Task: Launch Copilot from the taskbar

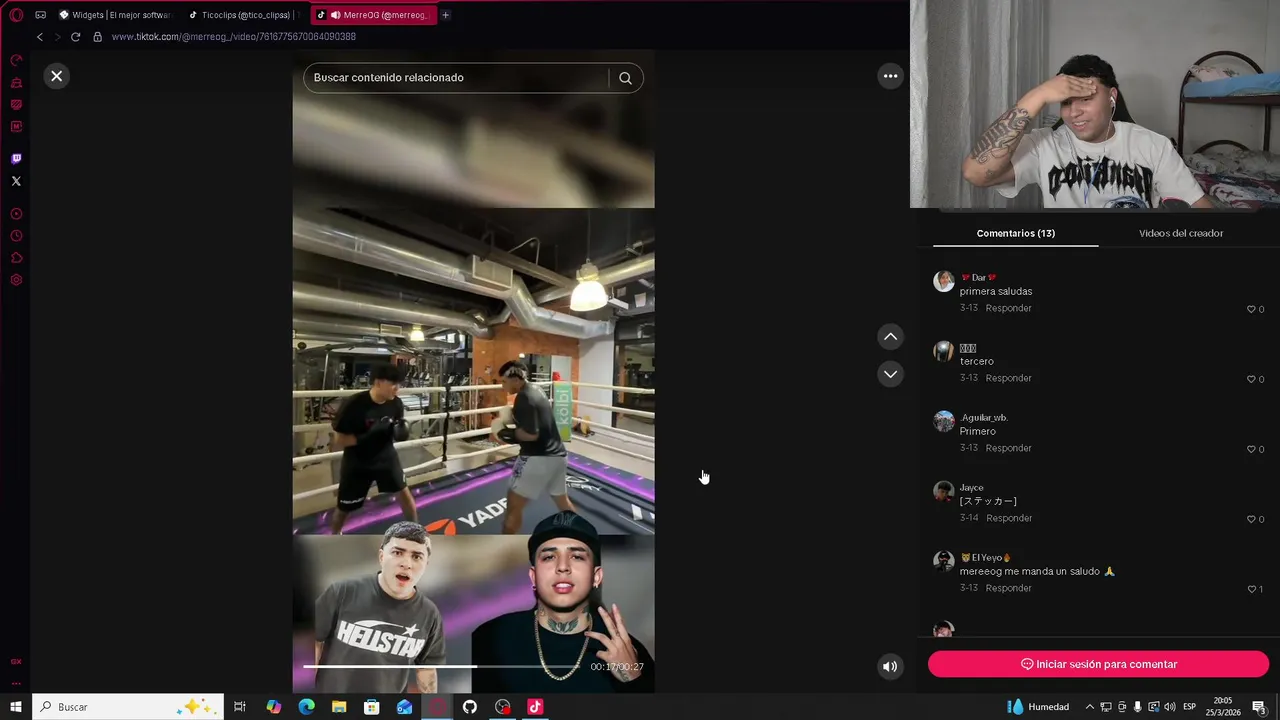Action: point(273,707)
